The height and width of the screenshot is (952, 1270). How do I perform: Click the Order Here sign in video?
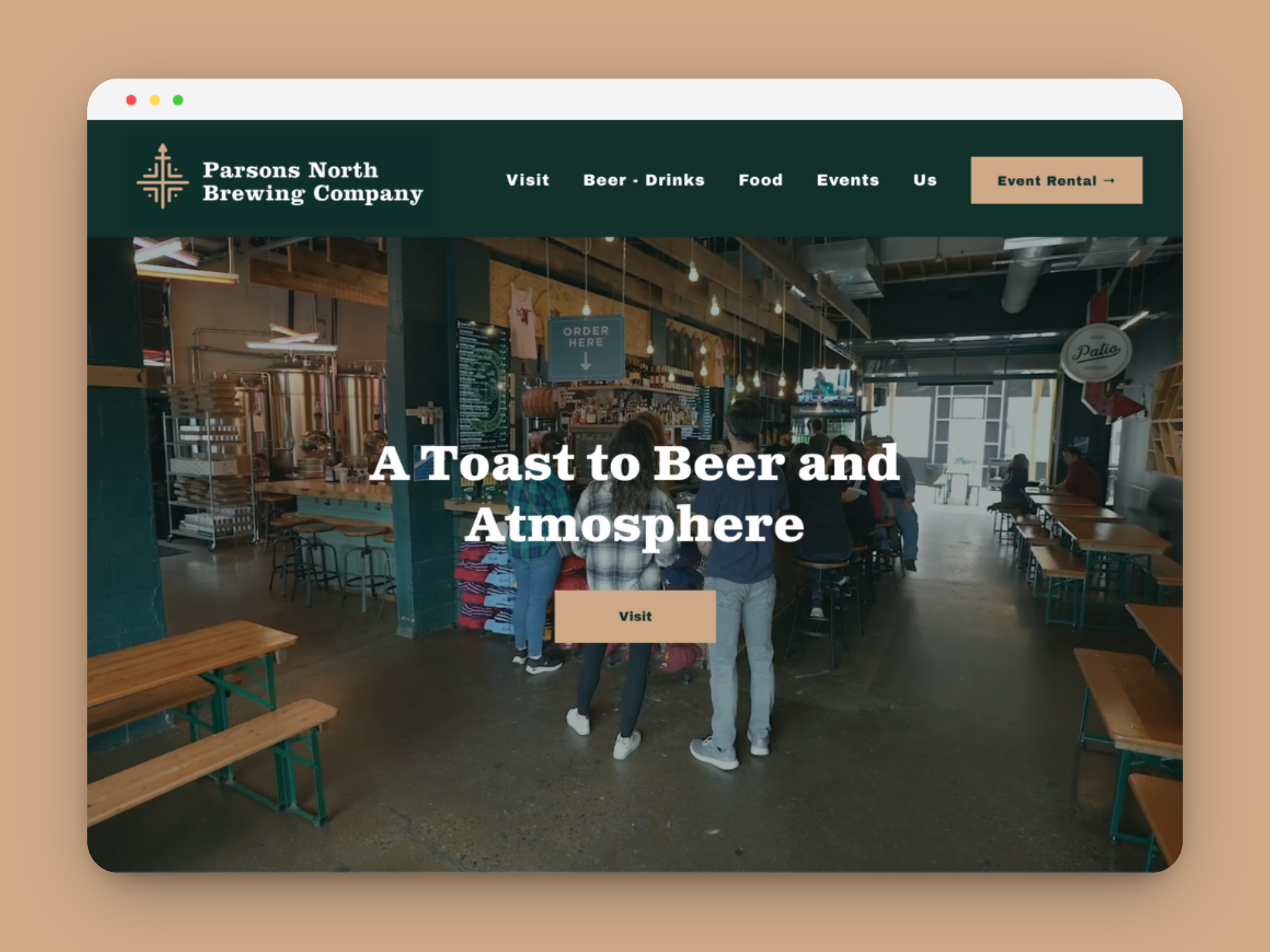coord(585,347)
